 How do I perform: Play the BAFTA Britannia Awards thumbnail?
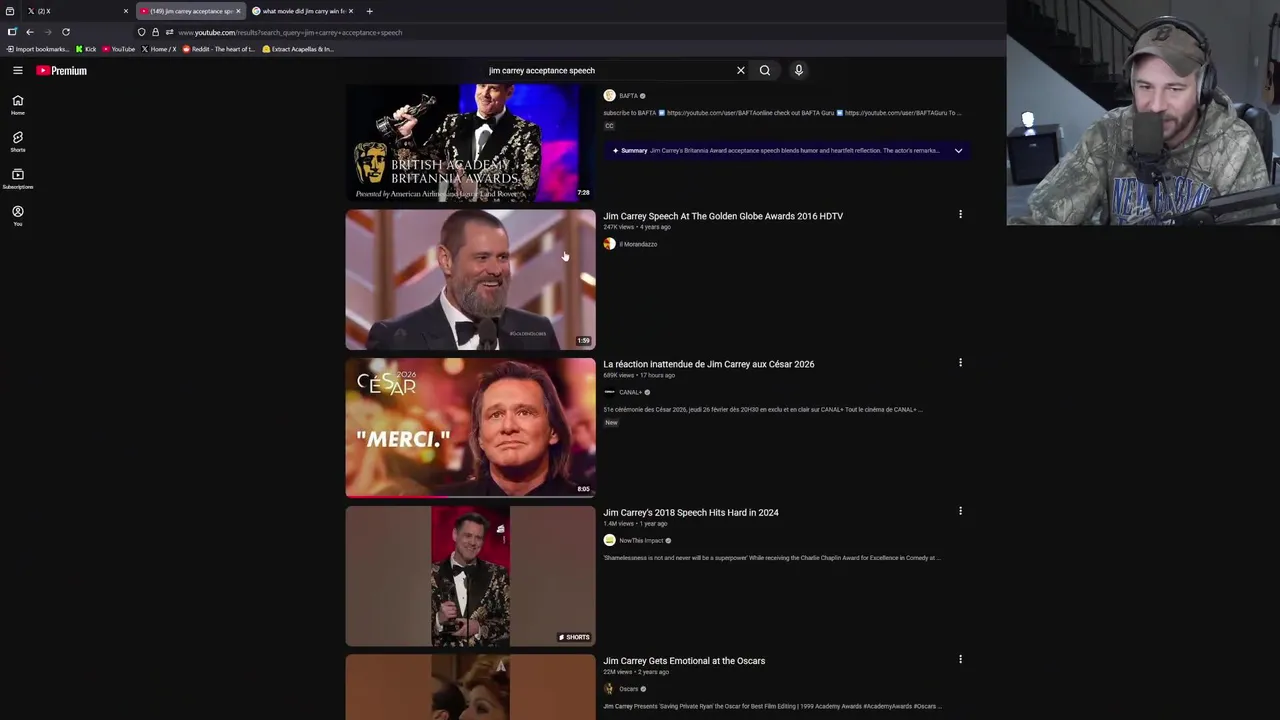click(x=470, y=143)
